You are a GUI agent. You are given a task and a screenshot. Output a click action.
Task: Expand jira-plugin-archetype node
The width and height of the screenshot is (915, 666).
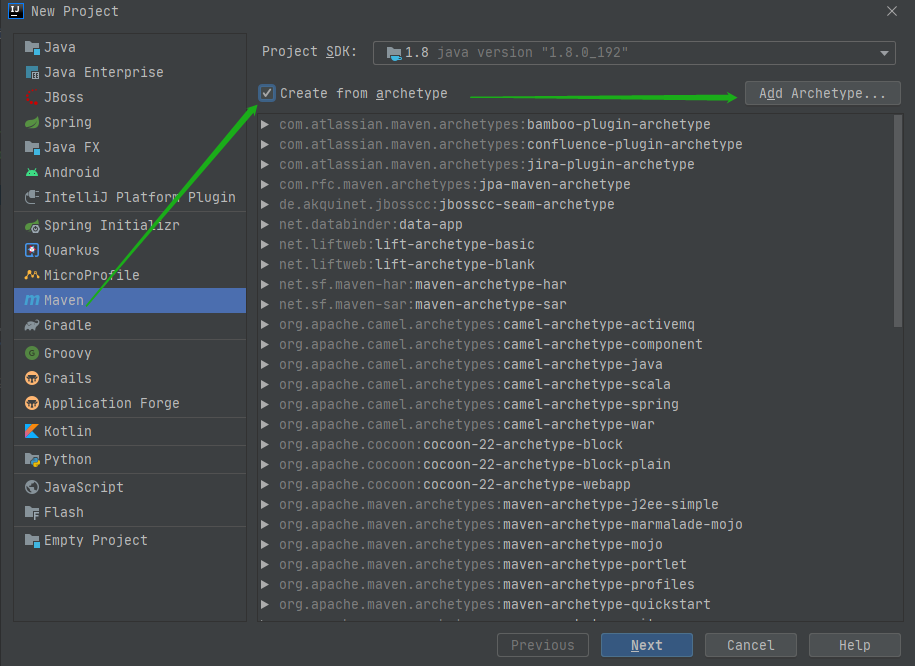click(265, 165)
